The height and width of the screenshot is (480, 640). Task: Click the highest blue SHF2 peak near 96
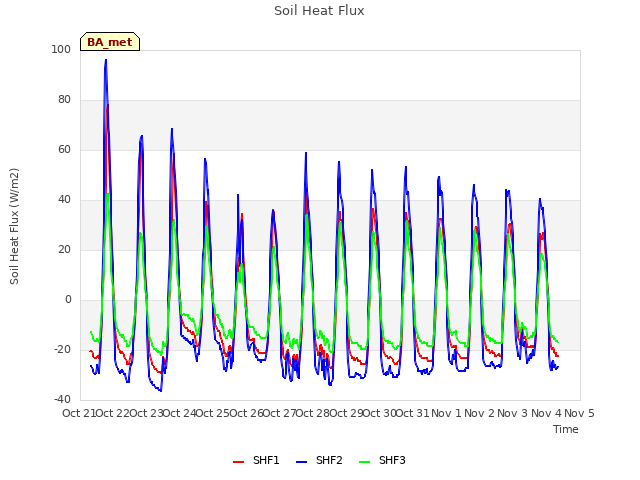(x=106, y=60)
